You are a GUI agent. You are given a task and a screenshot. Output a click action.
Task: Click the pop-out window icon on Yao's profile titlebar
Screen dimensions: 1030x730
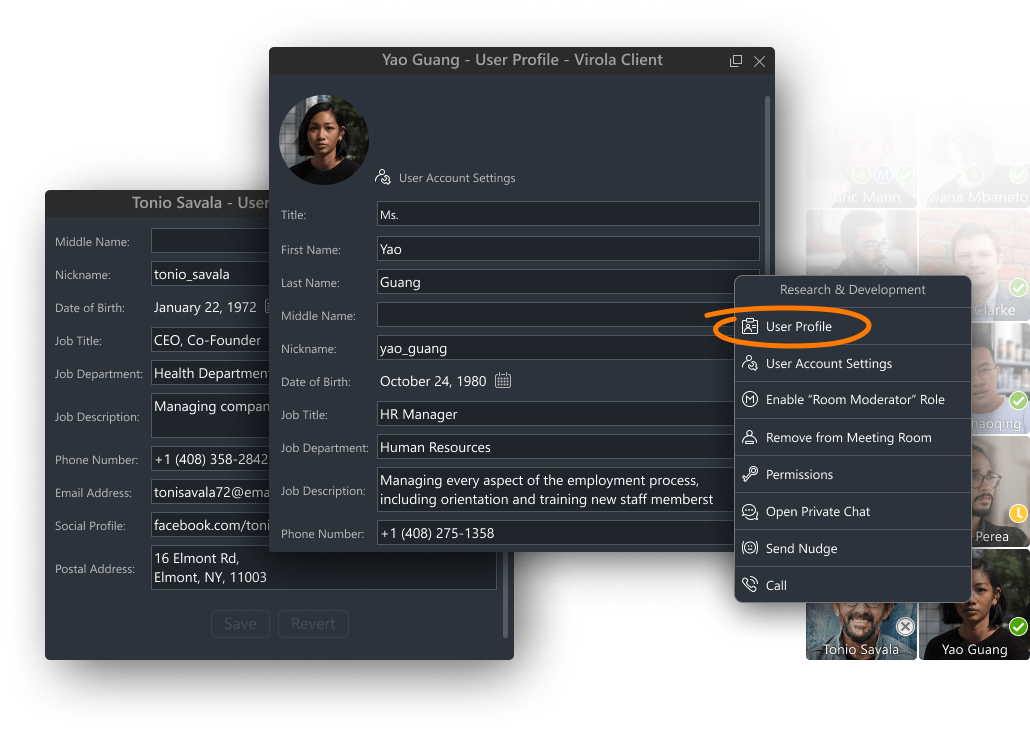point(735,60)
